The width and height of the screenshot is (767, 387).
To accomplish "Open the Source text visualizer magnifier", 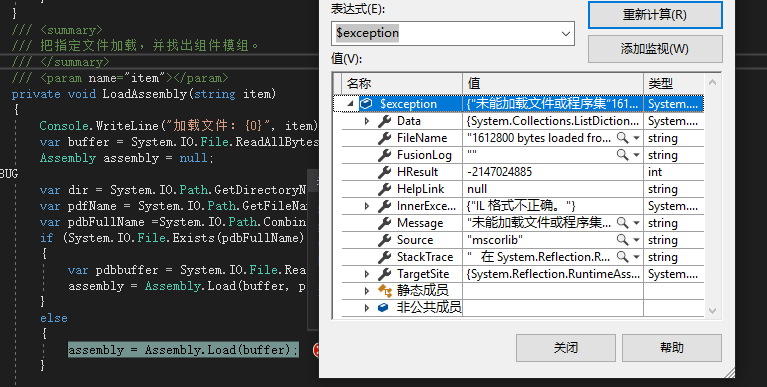I will tap(622, 240).
